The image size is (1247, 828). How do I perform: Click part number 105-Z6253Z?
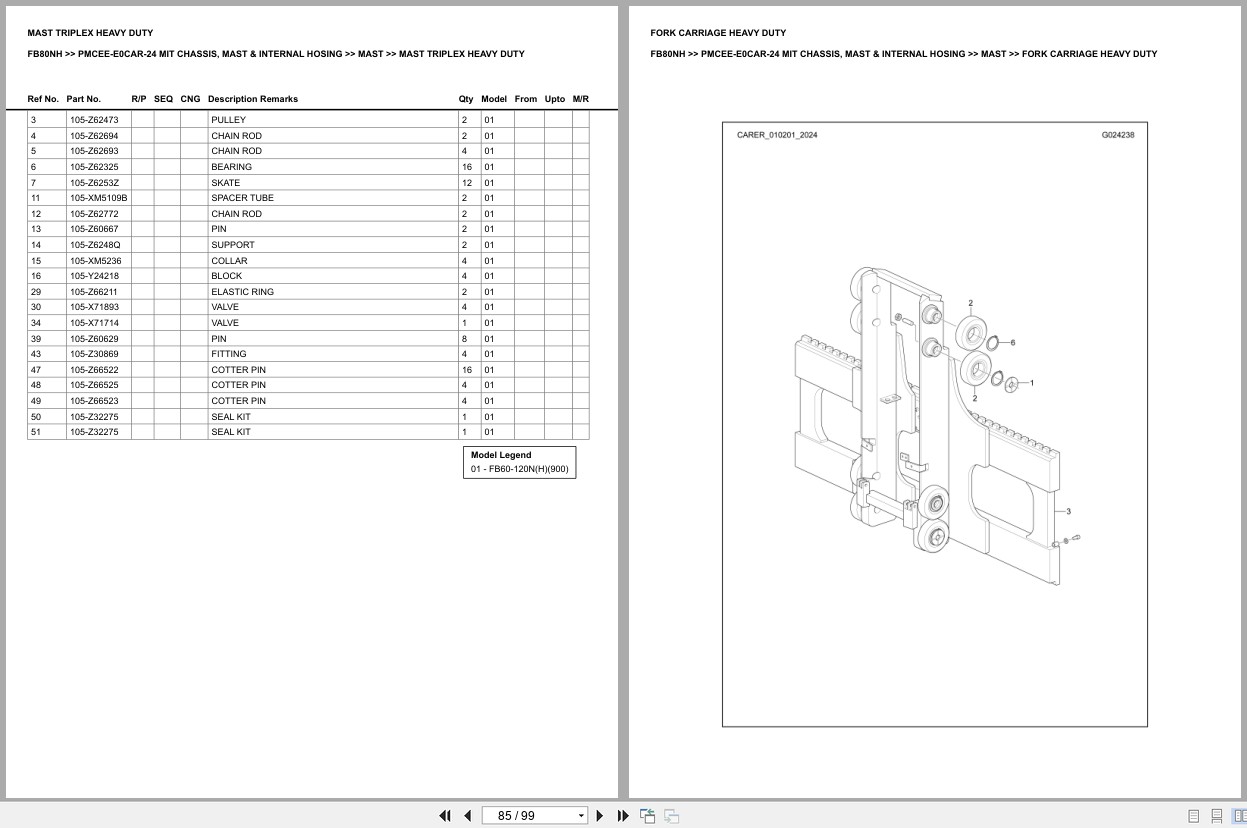coord(94,183)
